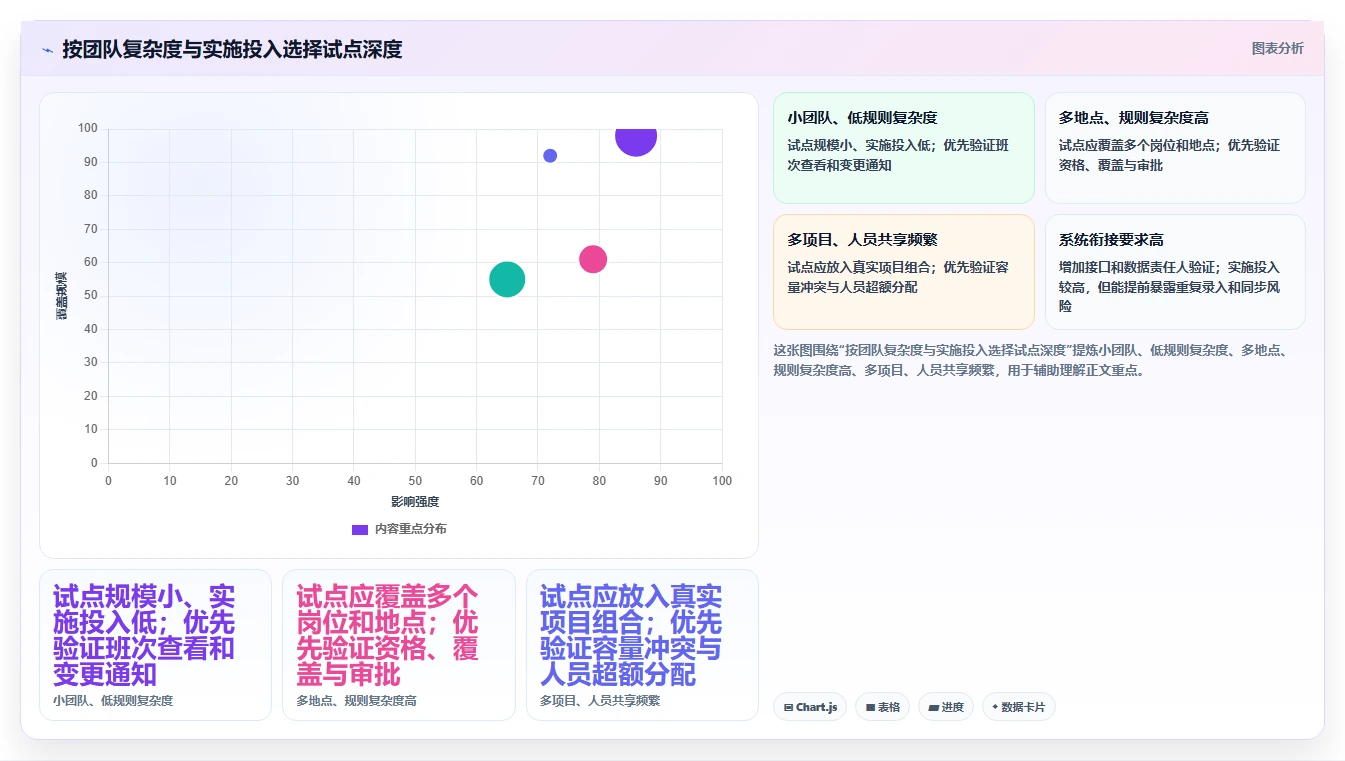This screenshot has height=761, width=1345.
Task: Click the 图表分析 label in header
Action: click(1277, 48)
